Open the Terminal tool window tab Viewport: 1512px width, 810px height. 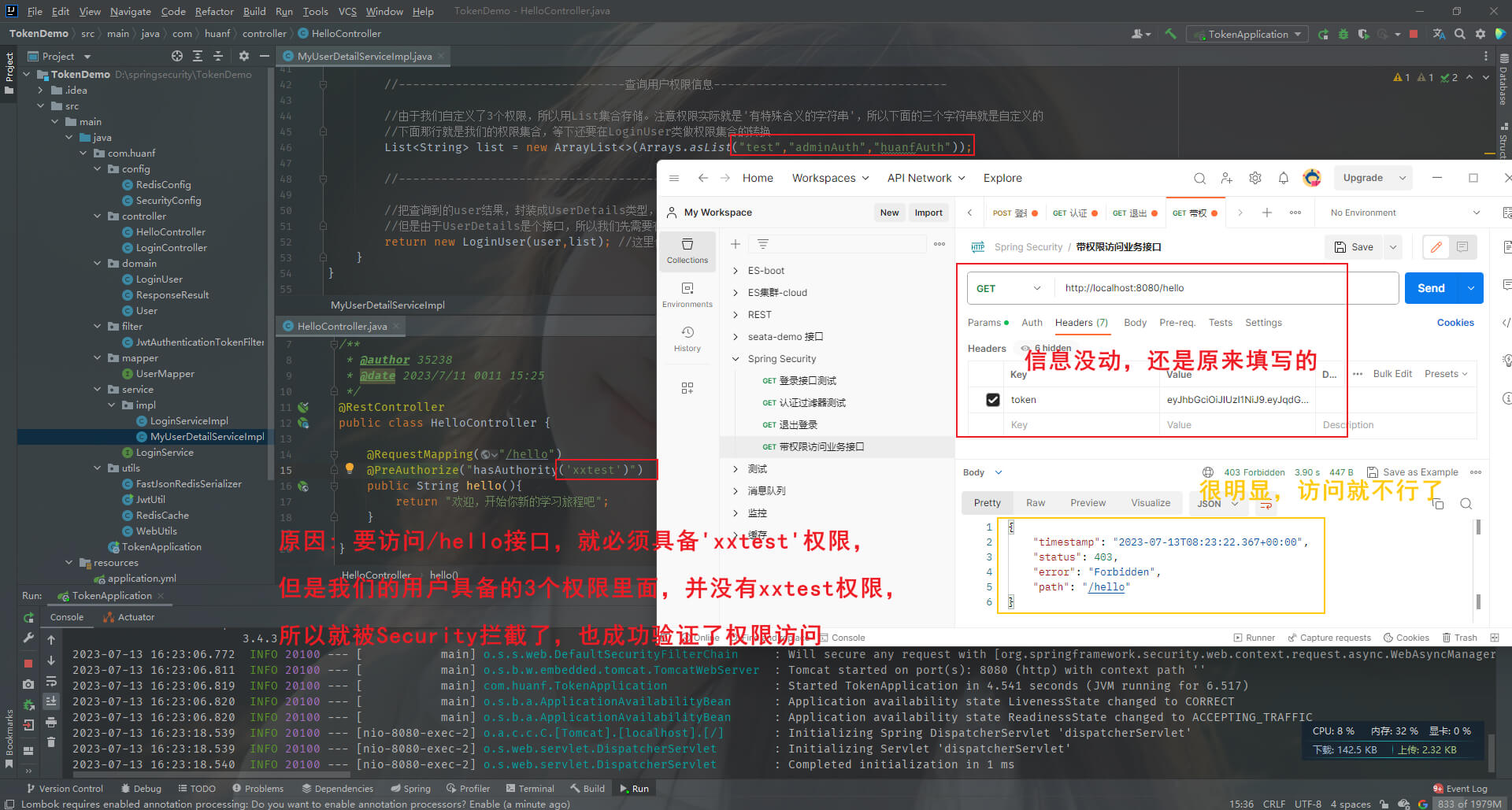coord(530,789)
